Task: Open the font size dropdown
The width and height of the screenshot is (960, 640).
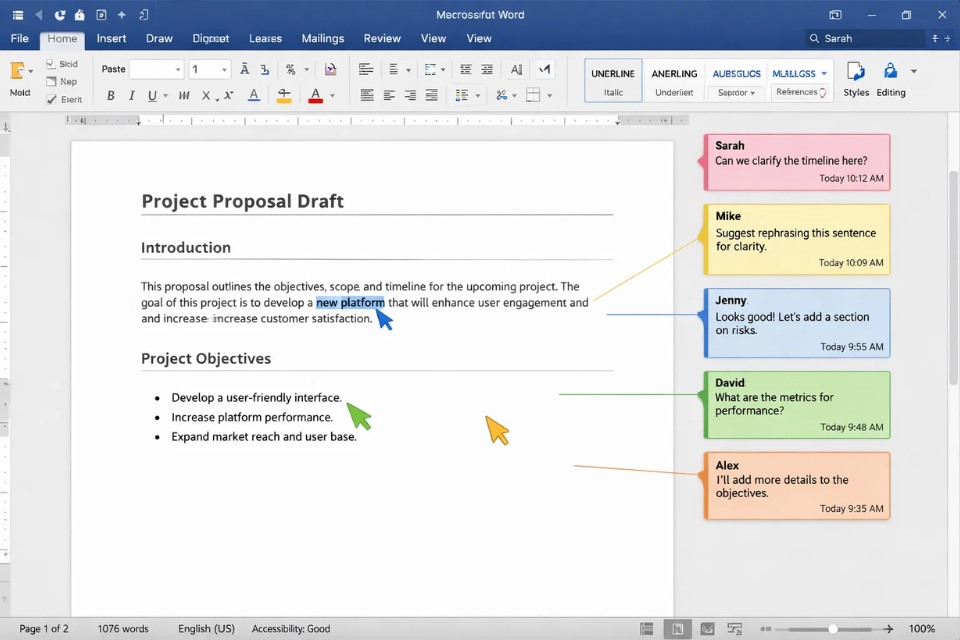Action: (222, 69)
